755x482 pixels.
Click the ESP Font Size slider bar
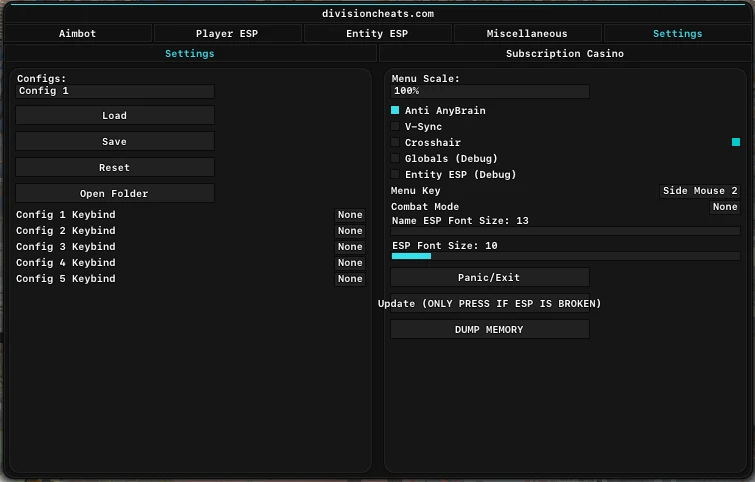[x=565, y=256]
